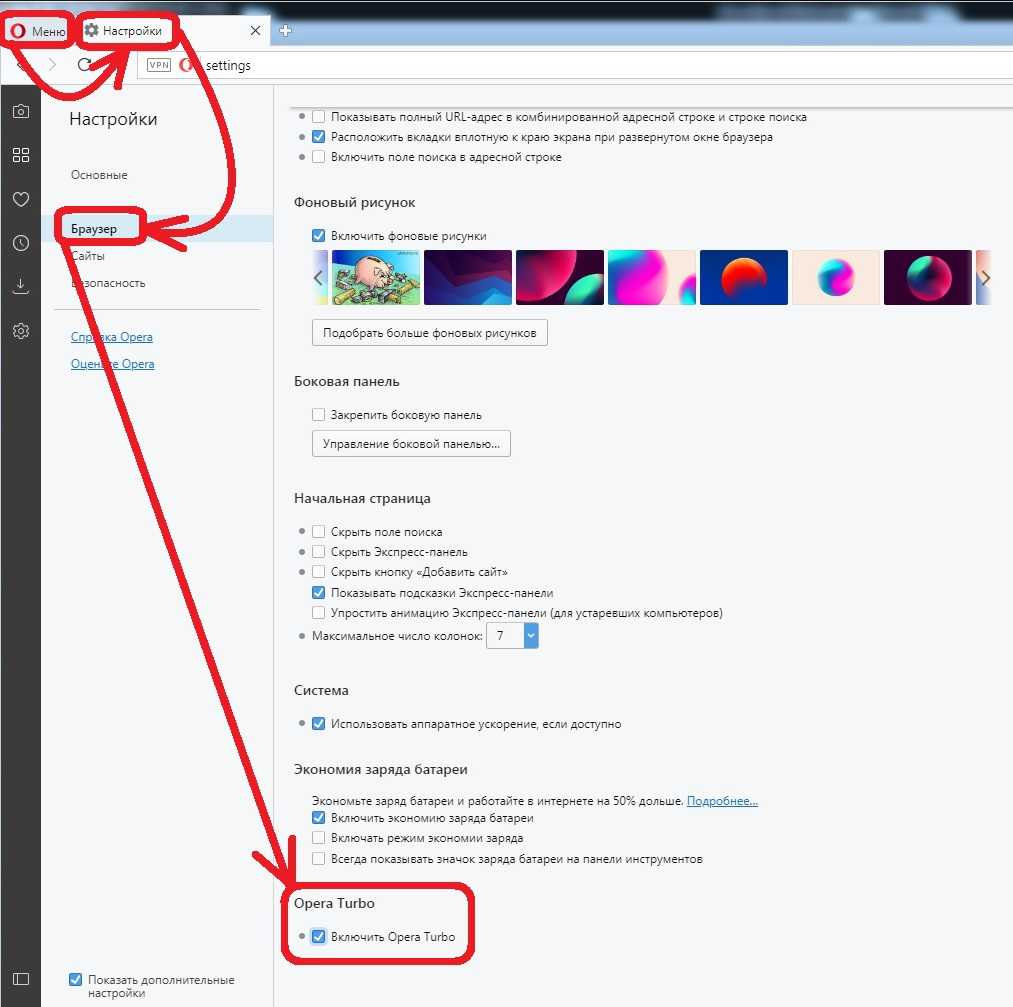Enable Упростить анимацию Экспресс-панели checkbox

click(x=319, y=612)
